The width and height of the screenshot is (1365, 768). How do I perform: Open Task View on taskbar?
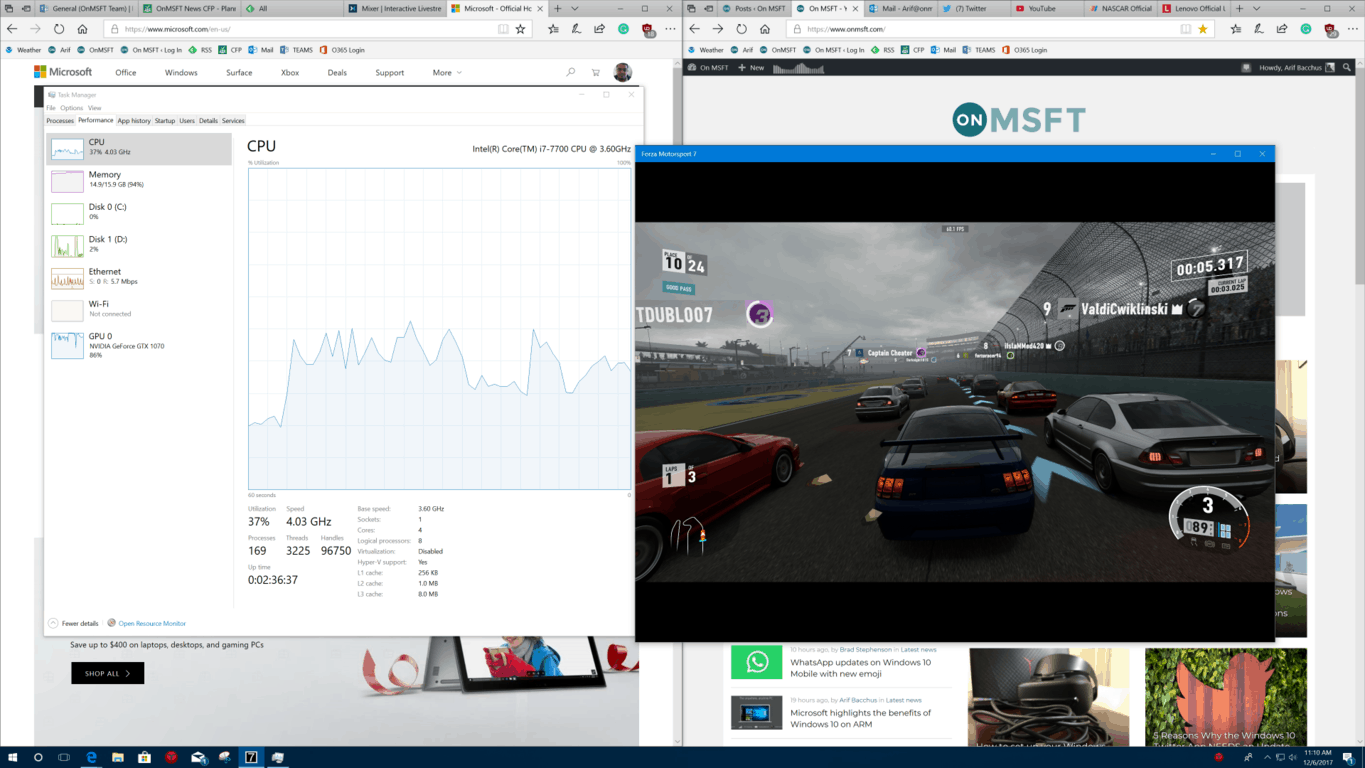[x=63, y=757]
